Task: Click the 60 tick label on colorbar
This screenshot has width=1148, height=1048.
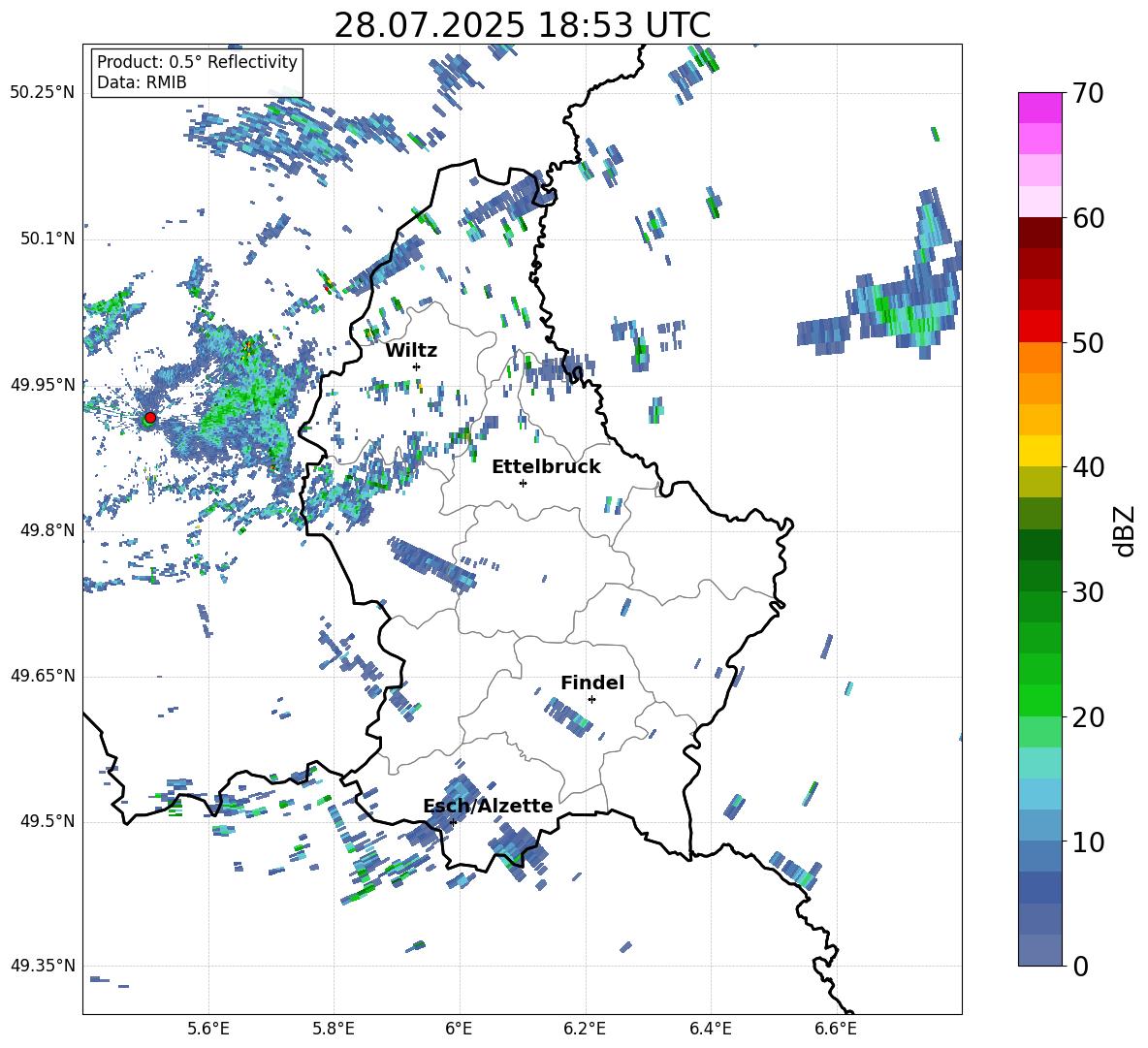Action: click(x=1088, y=218)
